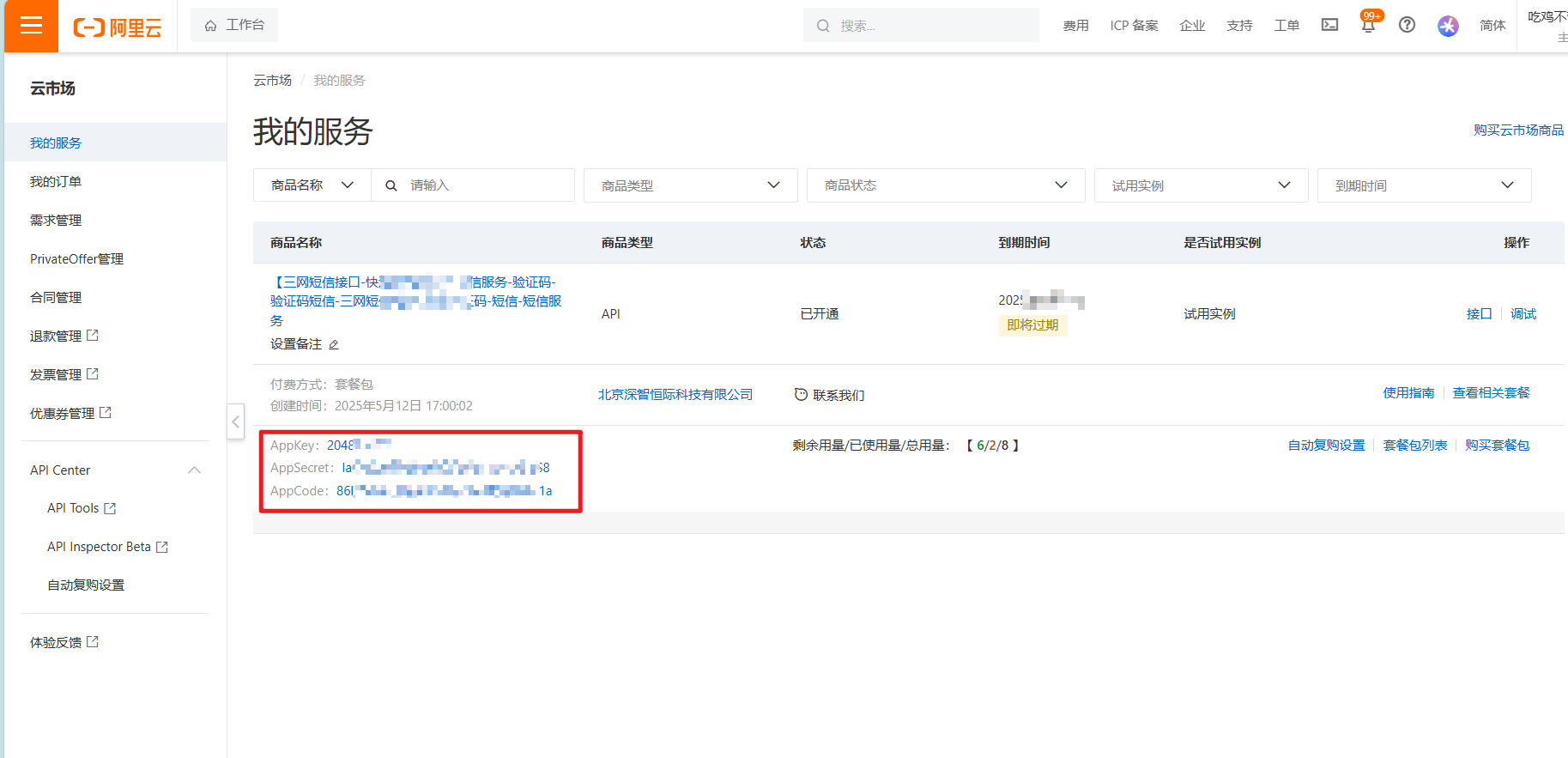Click the AppKey value

tap(359, 445)
